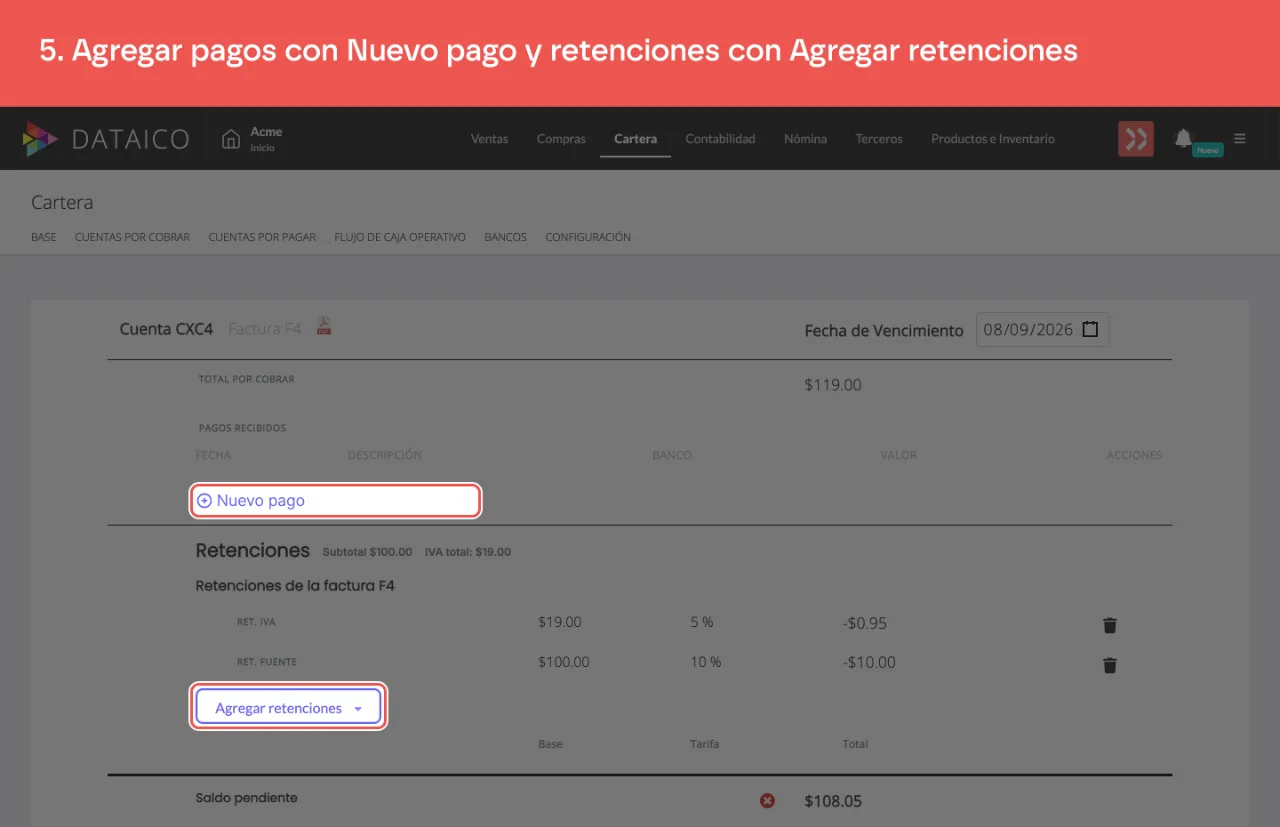Click the RET. FUENTE base $100.00
The width and height of the screenshot is (1280, 827).
564,662
